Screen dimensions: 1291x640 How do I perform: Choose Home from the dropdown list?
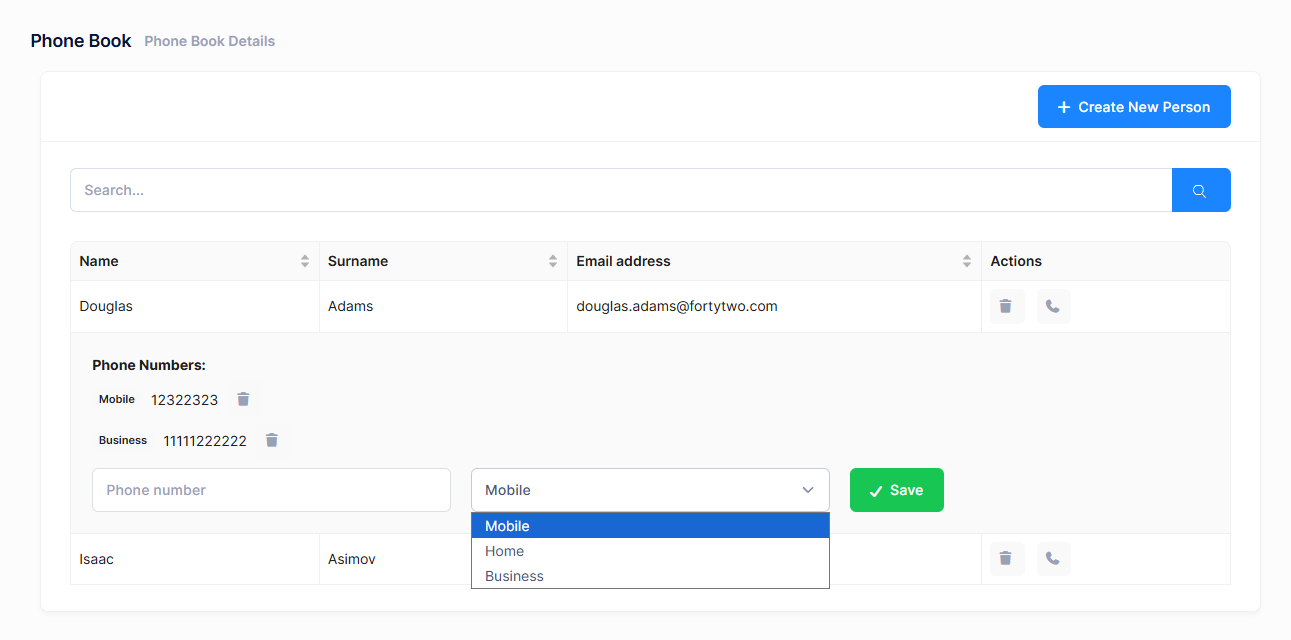[650, 551]
